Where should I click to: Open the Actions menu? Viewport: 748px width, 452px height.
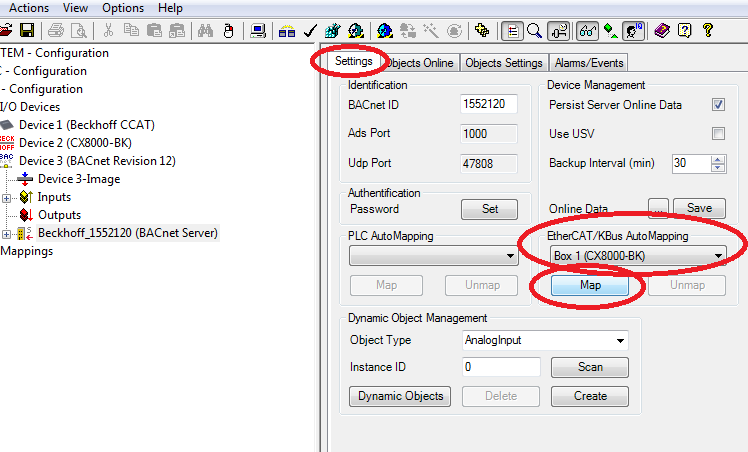pos(29,8)
